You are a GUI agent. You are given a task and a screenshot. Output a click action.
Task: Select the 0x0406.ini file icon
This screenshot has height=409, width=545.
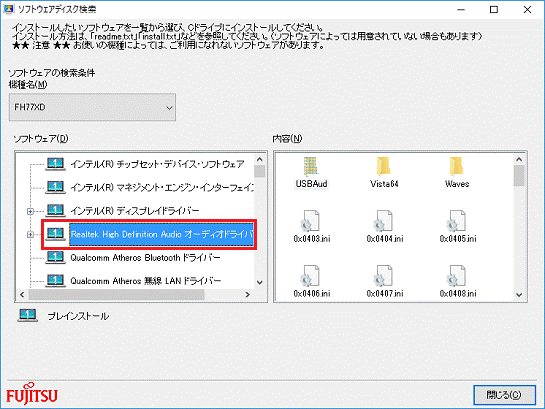click(311, 276)
